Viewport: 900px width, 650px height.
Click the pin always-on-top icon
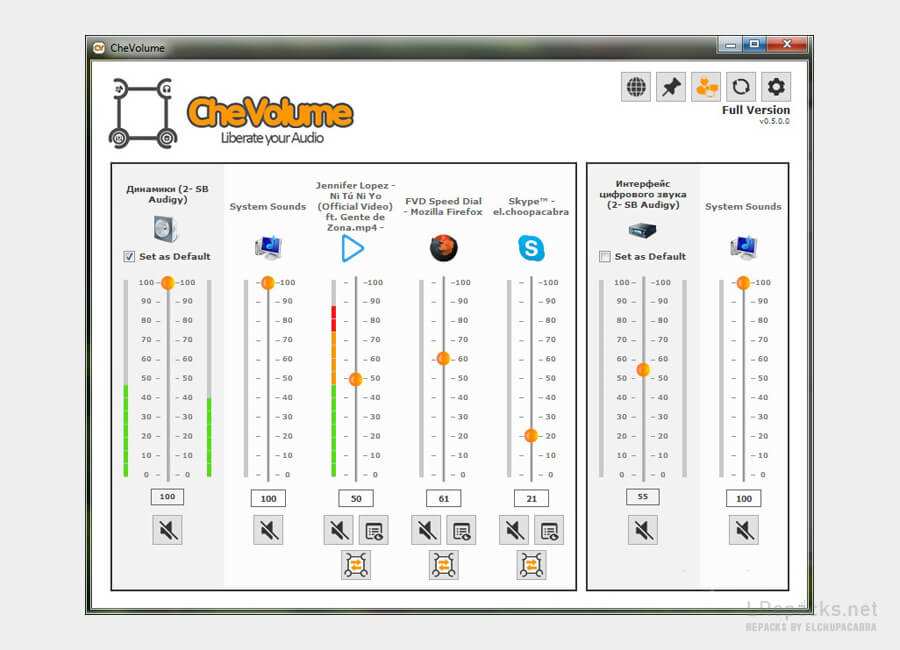point(671,87)
